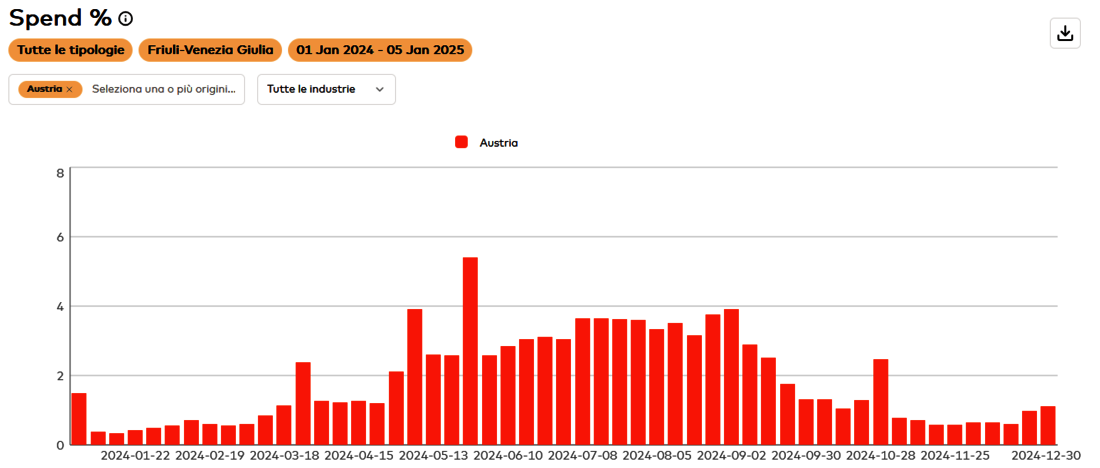Click the Friuli-Venezia Giulia region chip

tap(210, 50)
